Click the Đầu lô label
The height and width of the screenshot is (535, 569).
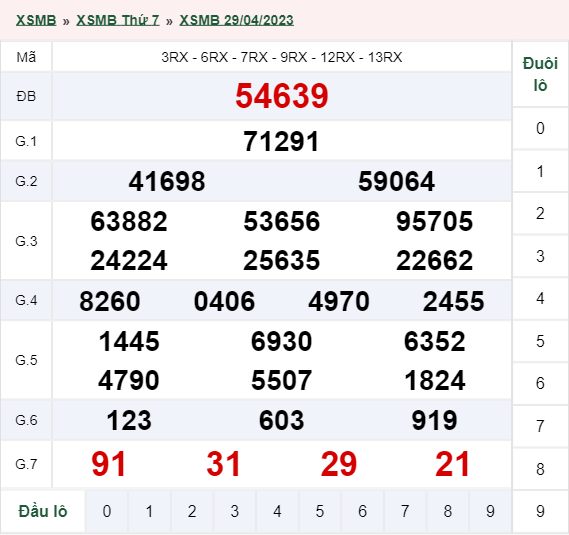coord(43,511)
